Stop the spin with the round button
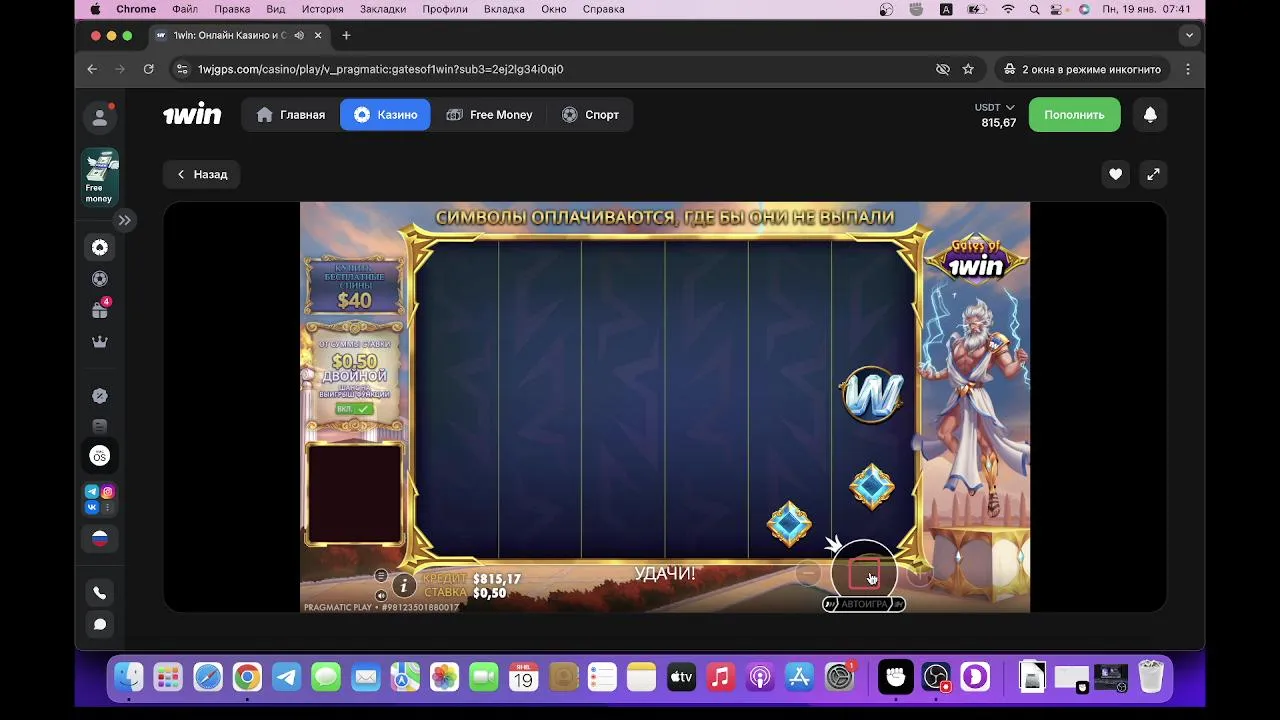 tap(863, 573)
